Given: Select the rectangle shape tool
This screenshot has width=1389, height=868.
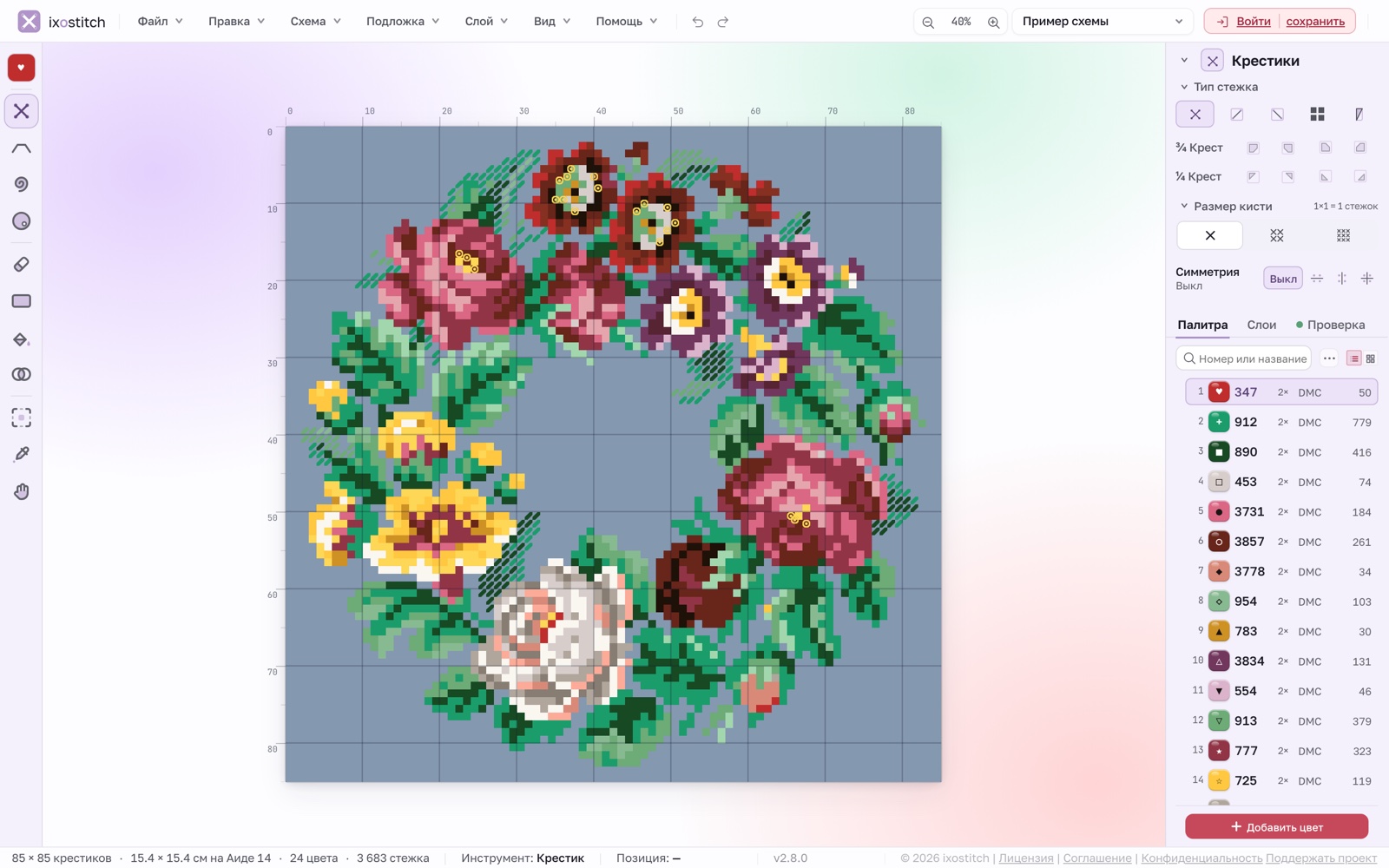Looking at the screenshot, I should point(22,301).
